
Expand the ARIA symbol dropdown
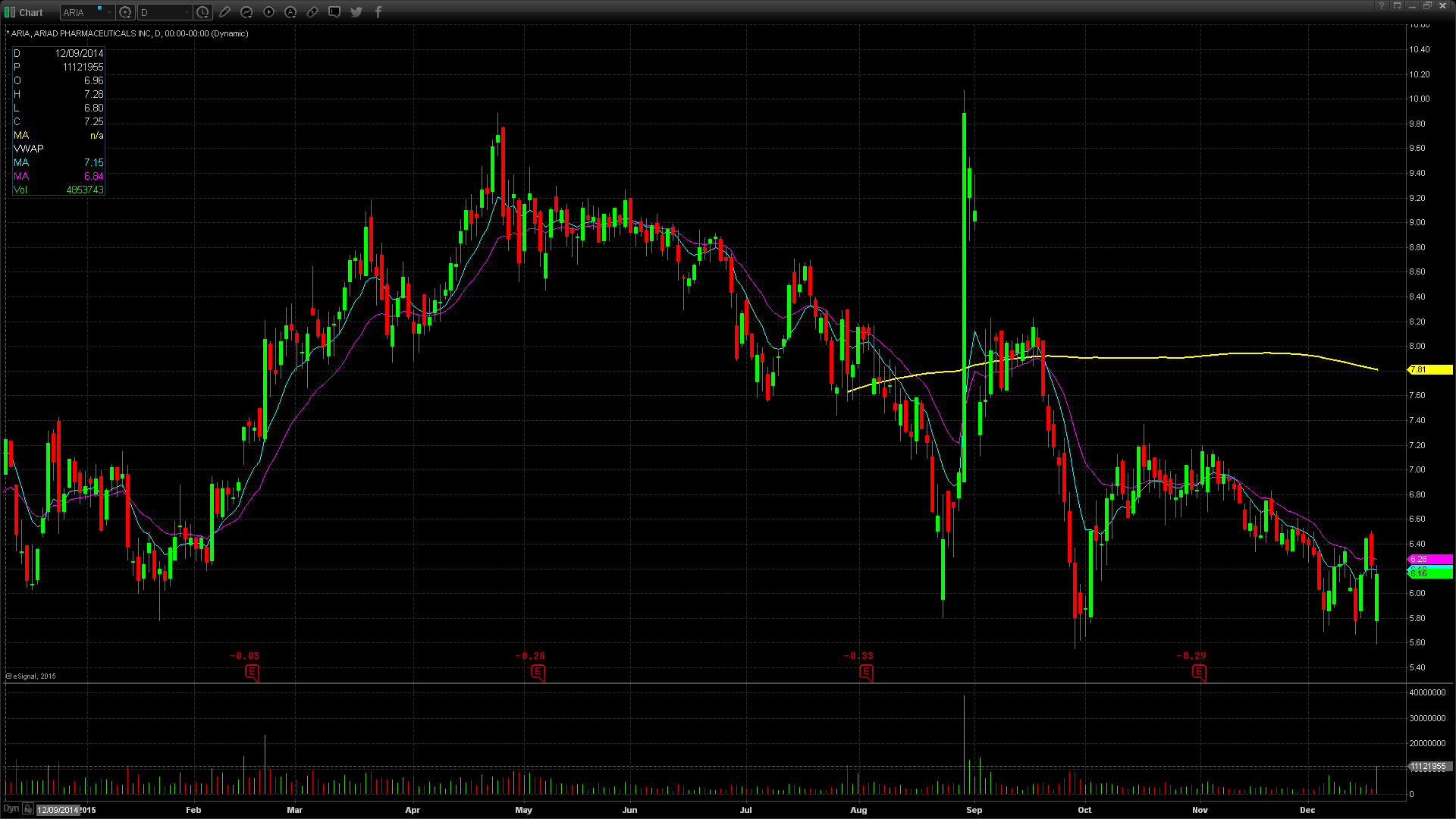(x=110, y=12)
